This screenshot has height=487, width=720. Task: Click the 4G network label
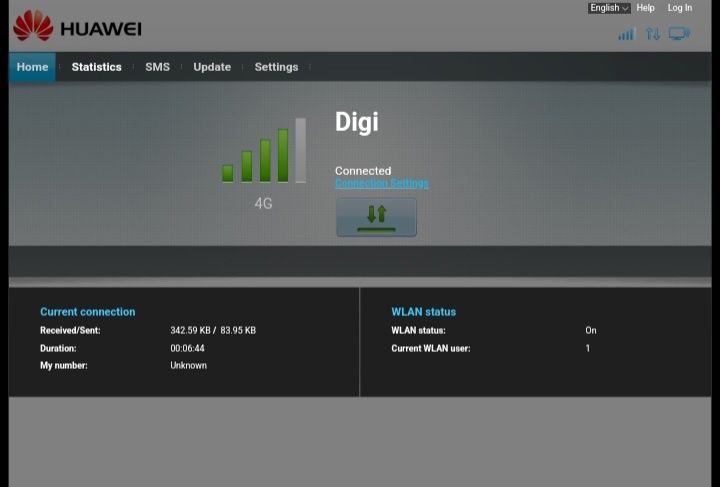click(264, 203)
